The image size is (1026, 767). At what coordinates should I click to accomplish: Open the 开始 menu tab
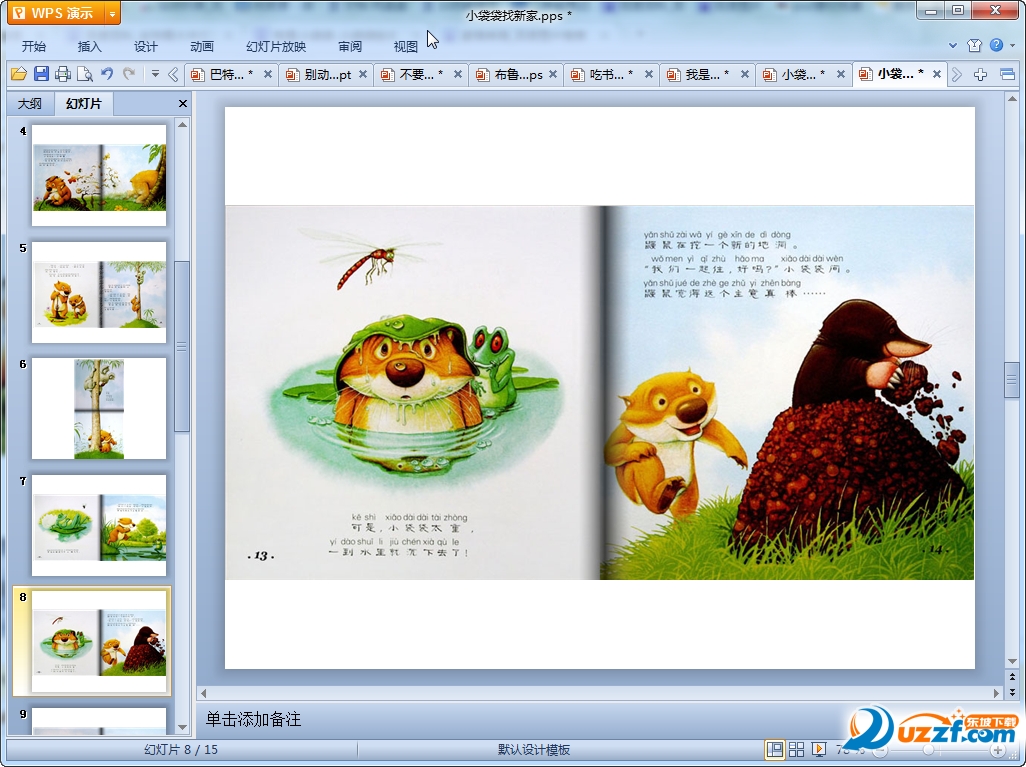tap(33, 46)
